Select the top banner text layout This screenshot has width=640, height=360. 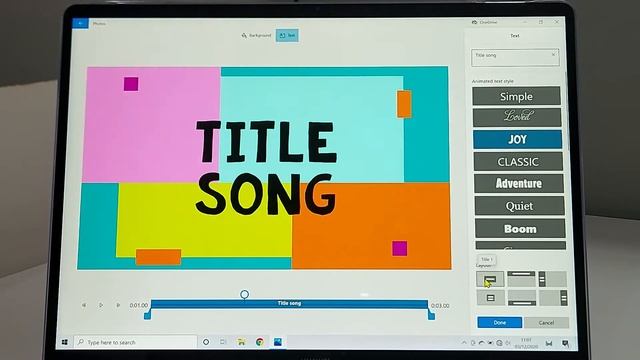[521, 279]
